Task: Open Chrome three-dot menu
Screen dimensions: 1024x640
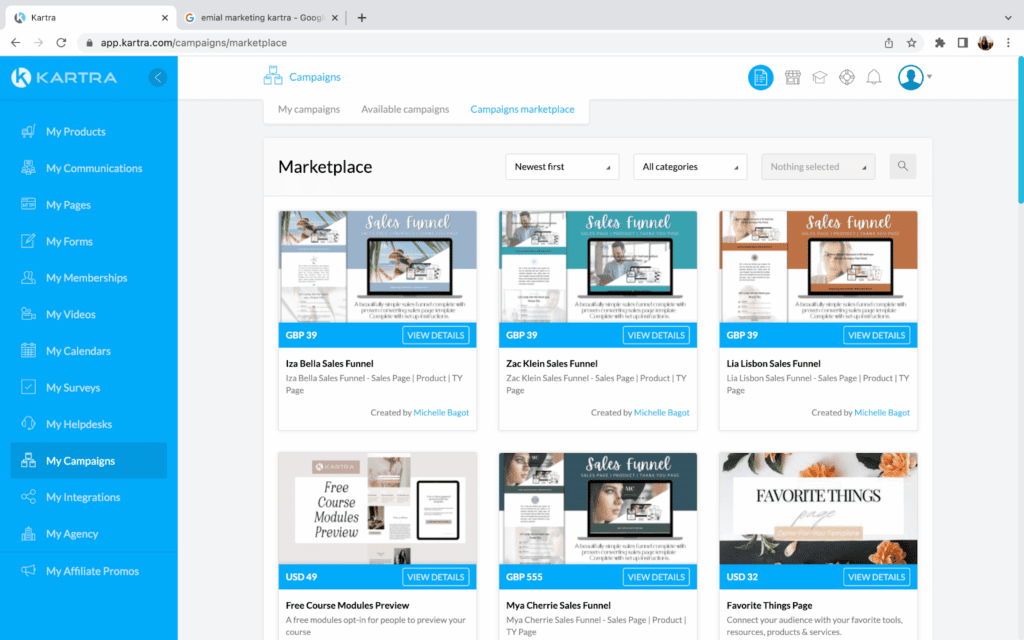Action: (1008, 42)
